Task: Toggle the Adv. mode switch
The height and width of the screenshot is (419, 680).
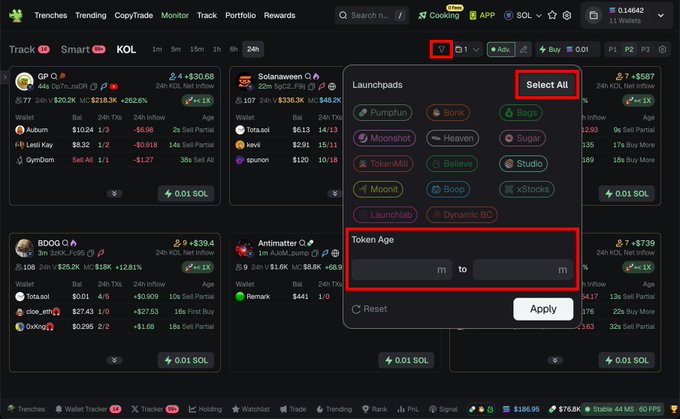Action: click(x=501, y=49)
